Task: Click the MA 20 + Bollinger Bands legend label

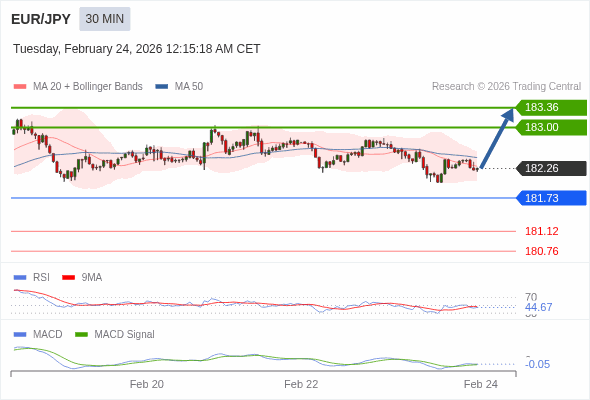Action: pyautogui.click(x=88, y=87)
